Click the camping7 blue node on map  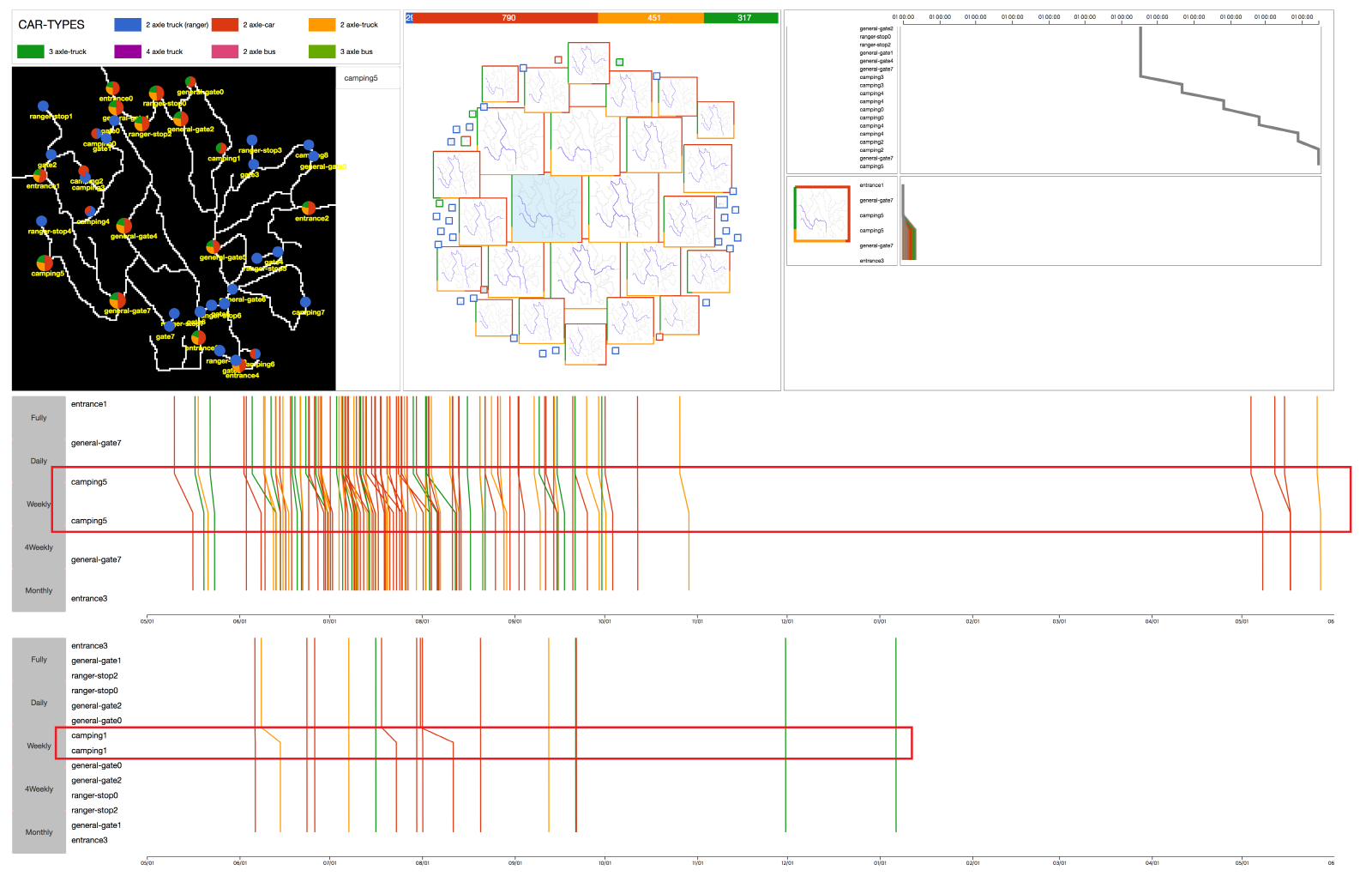coord(305,303)
